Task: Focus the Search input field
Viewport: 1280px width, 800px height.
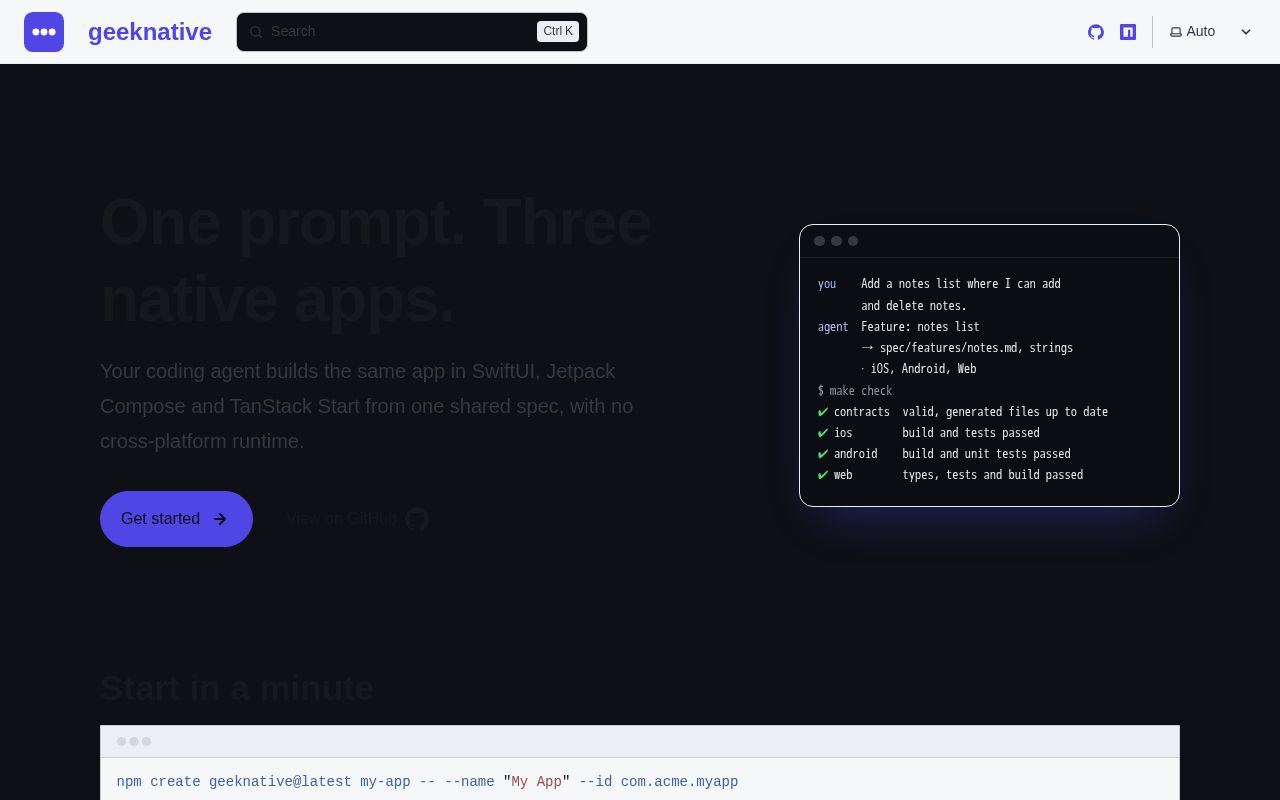Action: [412, 32]
